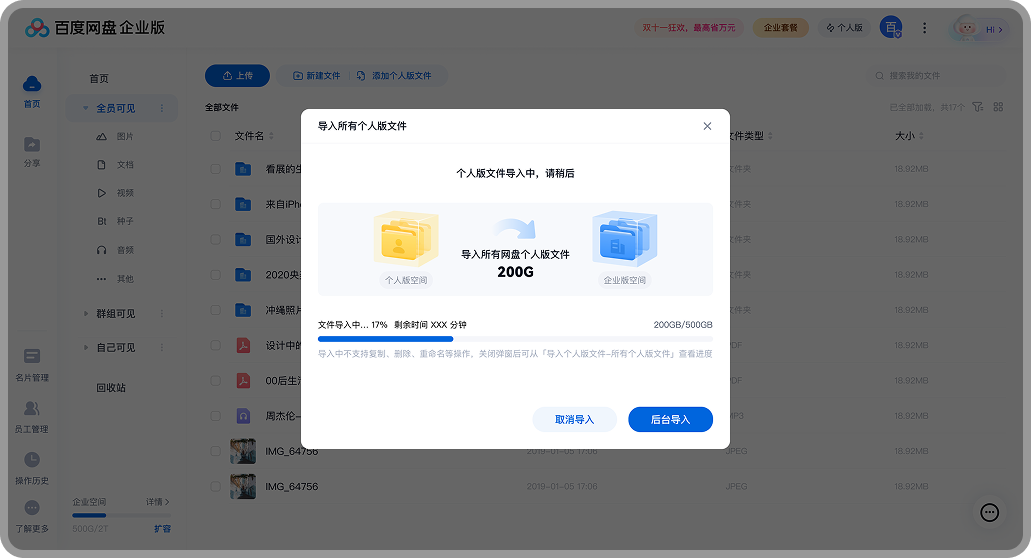Tick checkbox for 看展的 folder row

pyautogui.click(x=216, y=169)
